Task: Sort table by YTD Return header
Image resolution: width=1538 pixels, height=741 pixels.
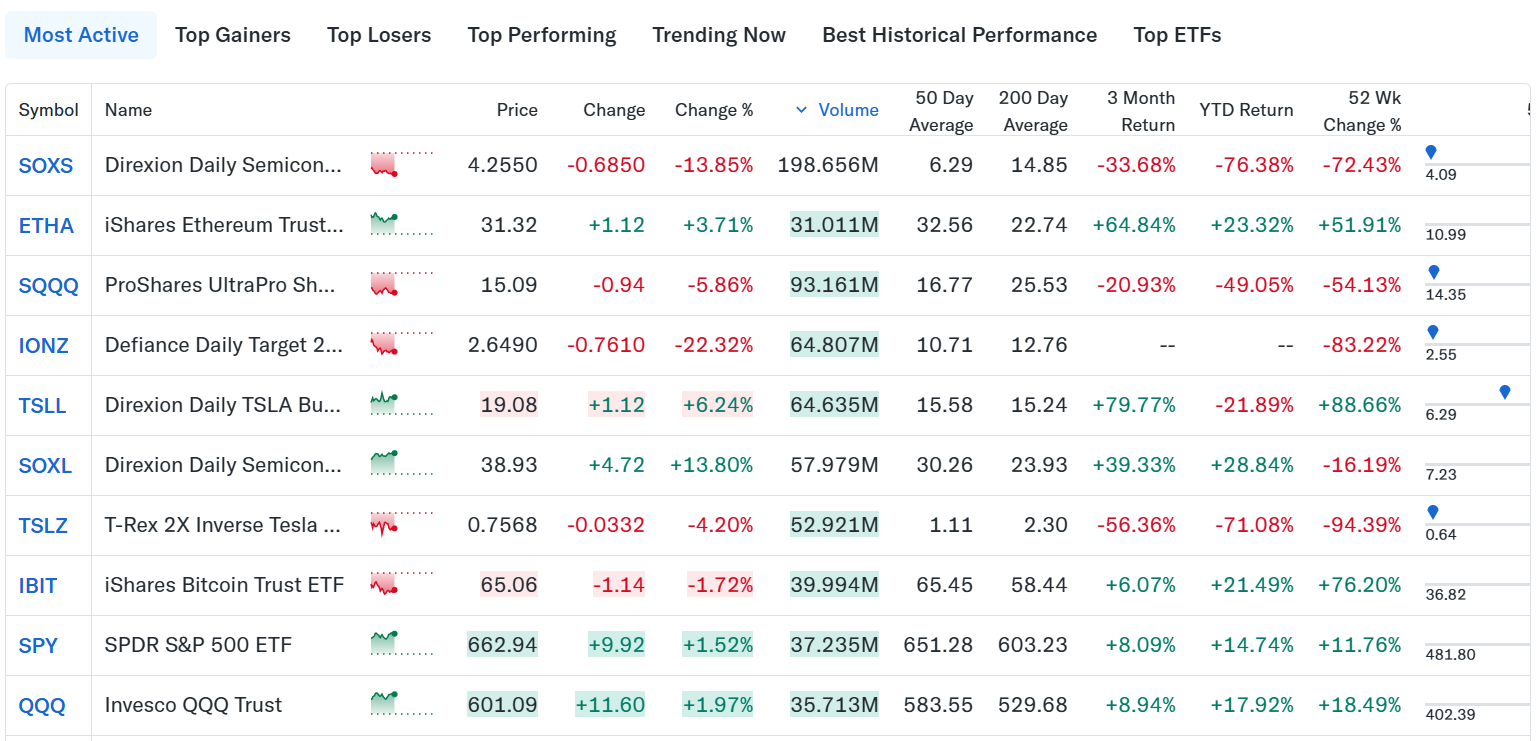Action: pyautogui.click(x=1246, y=110)
